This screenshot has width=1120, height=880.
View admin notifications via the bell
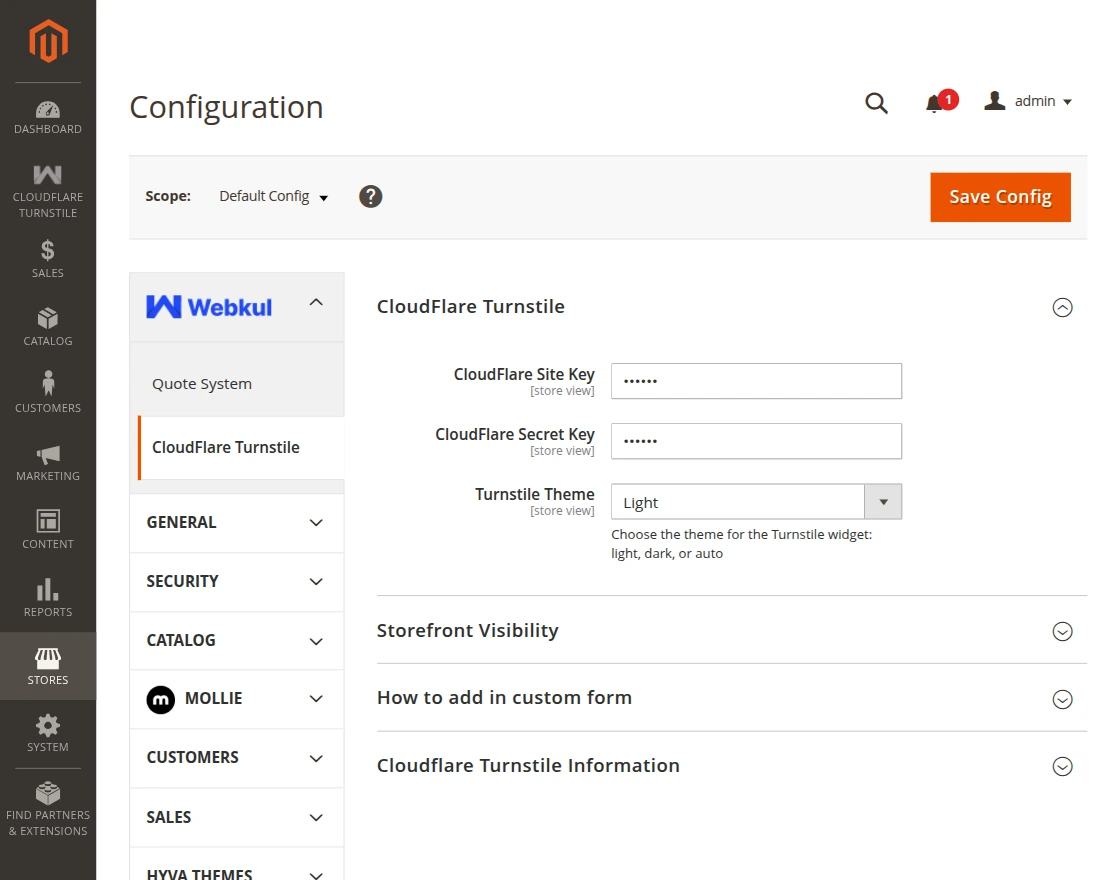pyautogui.click(x=935, y=102)
